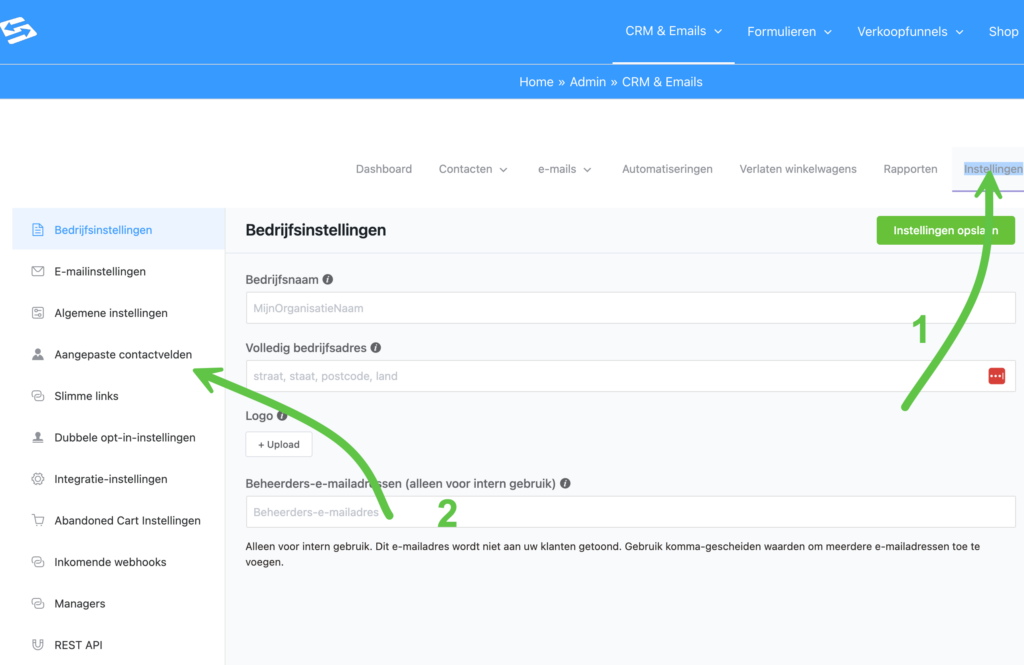Click the person icon beside Aangepaste contactvelden

(x=38, y=354)
